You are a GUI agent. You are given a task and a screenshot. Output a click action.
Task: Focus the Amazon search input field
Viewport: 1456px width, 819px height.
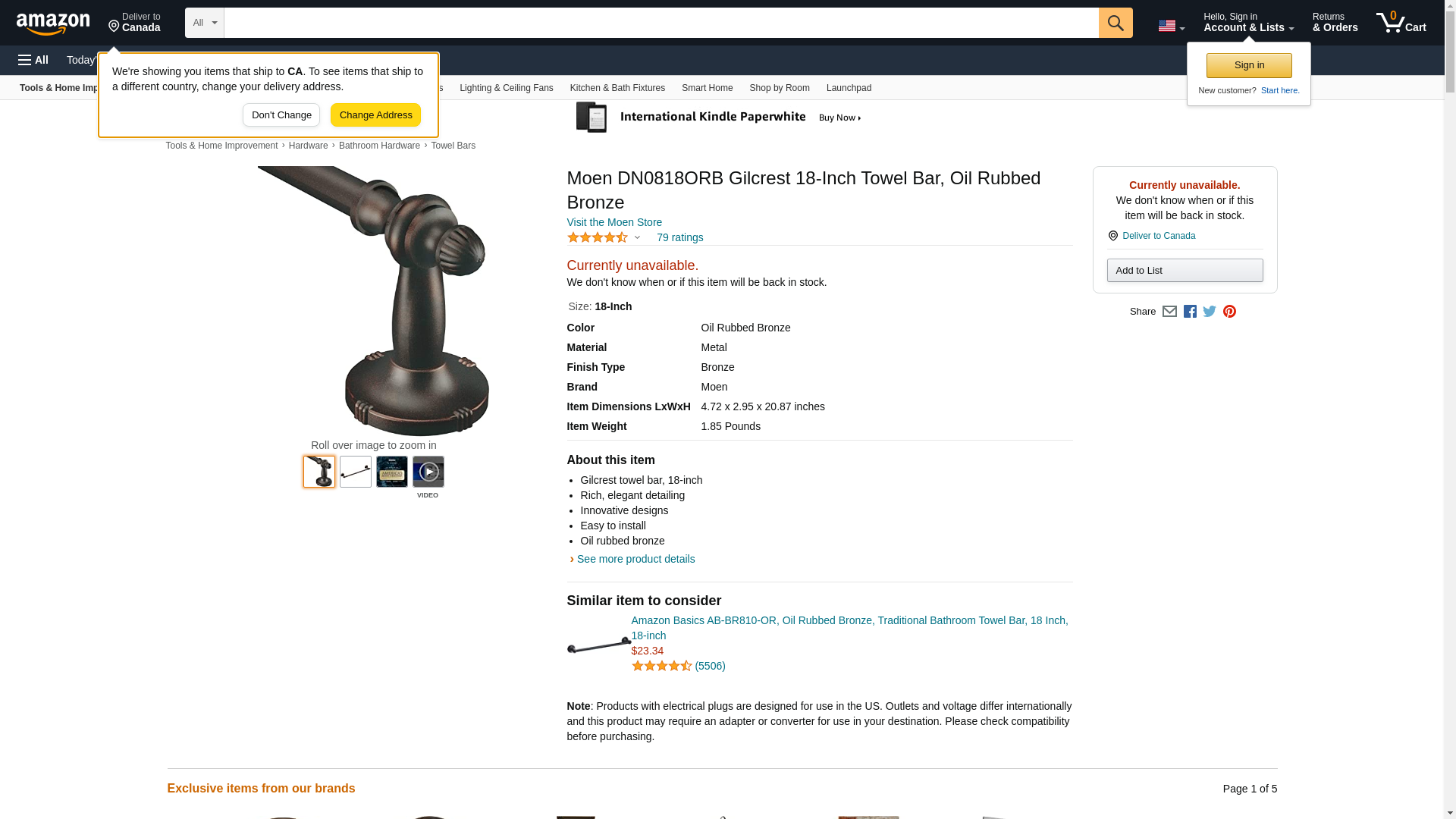[x=661, y=23]
